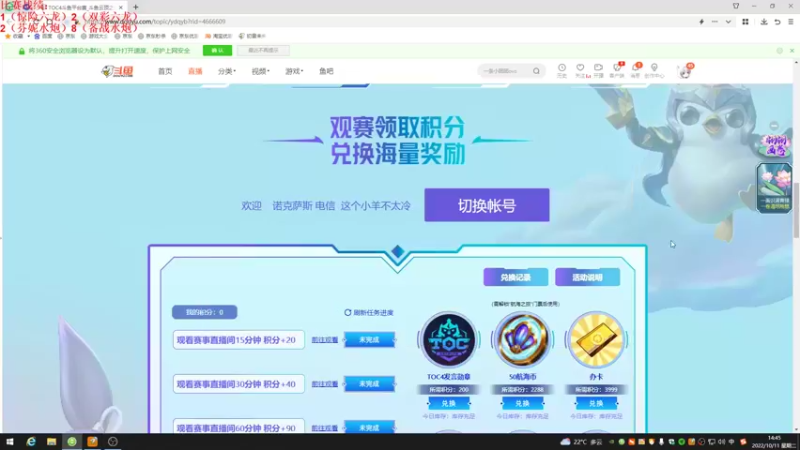800x450 pixels.
Task: Dismiss the 360 notification bar
Action: pos(792,51)
